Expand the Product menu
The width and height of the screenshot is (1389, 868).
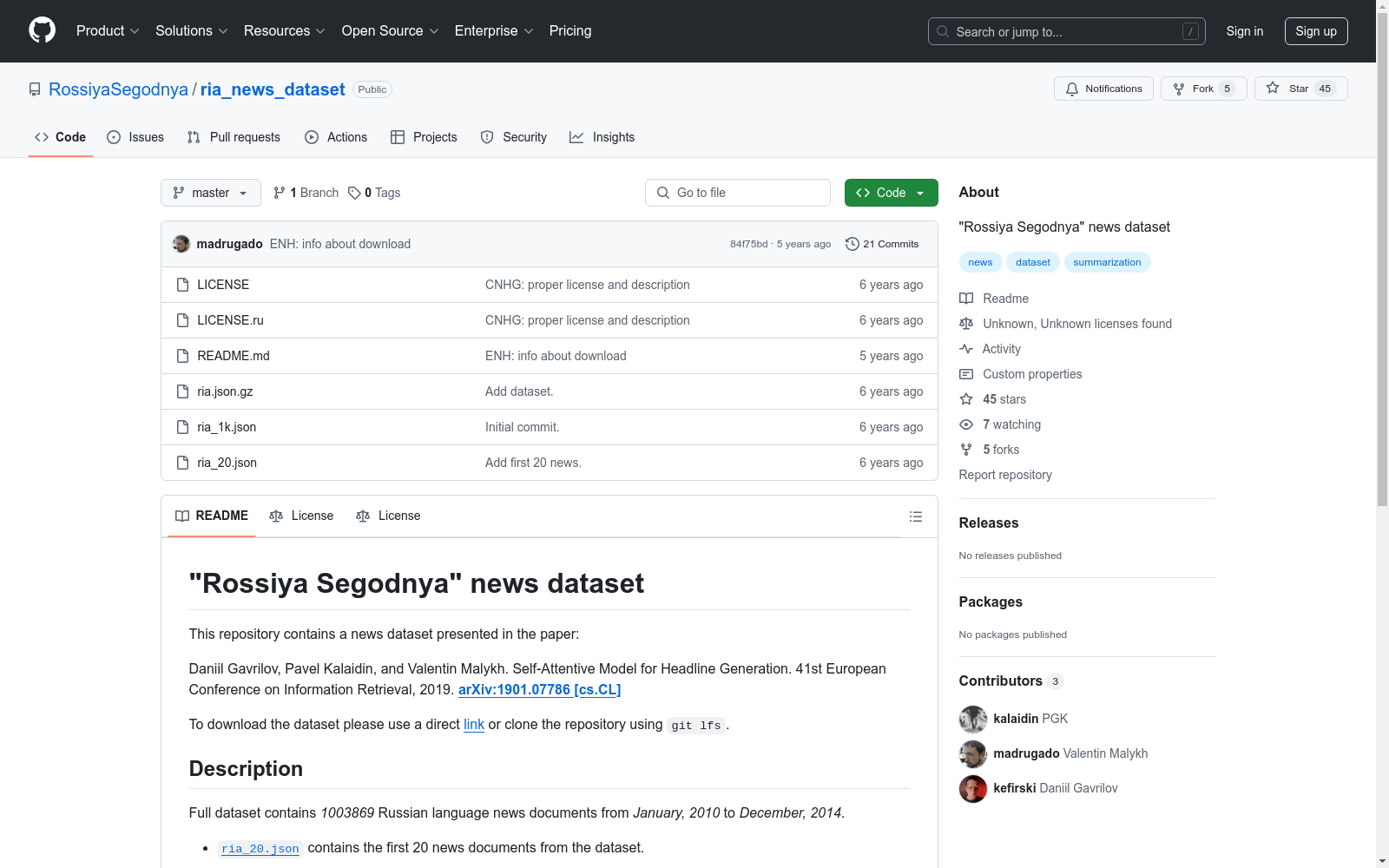[x=108, y=31]
